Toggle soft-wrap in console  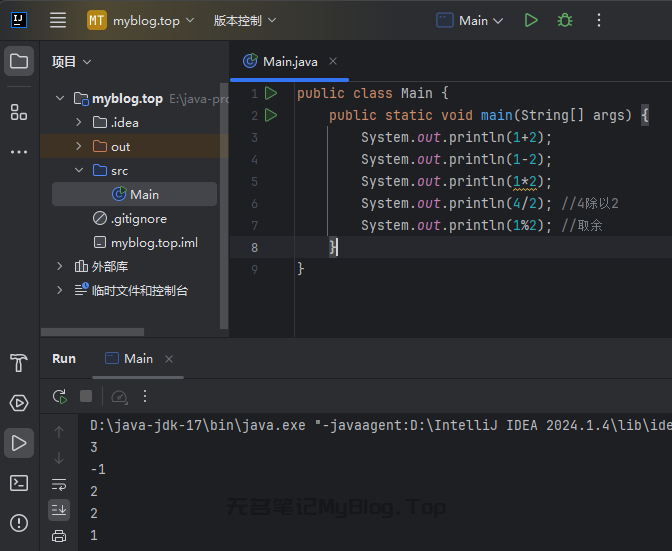coord(59,485)
